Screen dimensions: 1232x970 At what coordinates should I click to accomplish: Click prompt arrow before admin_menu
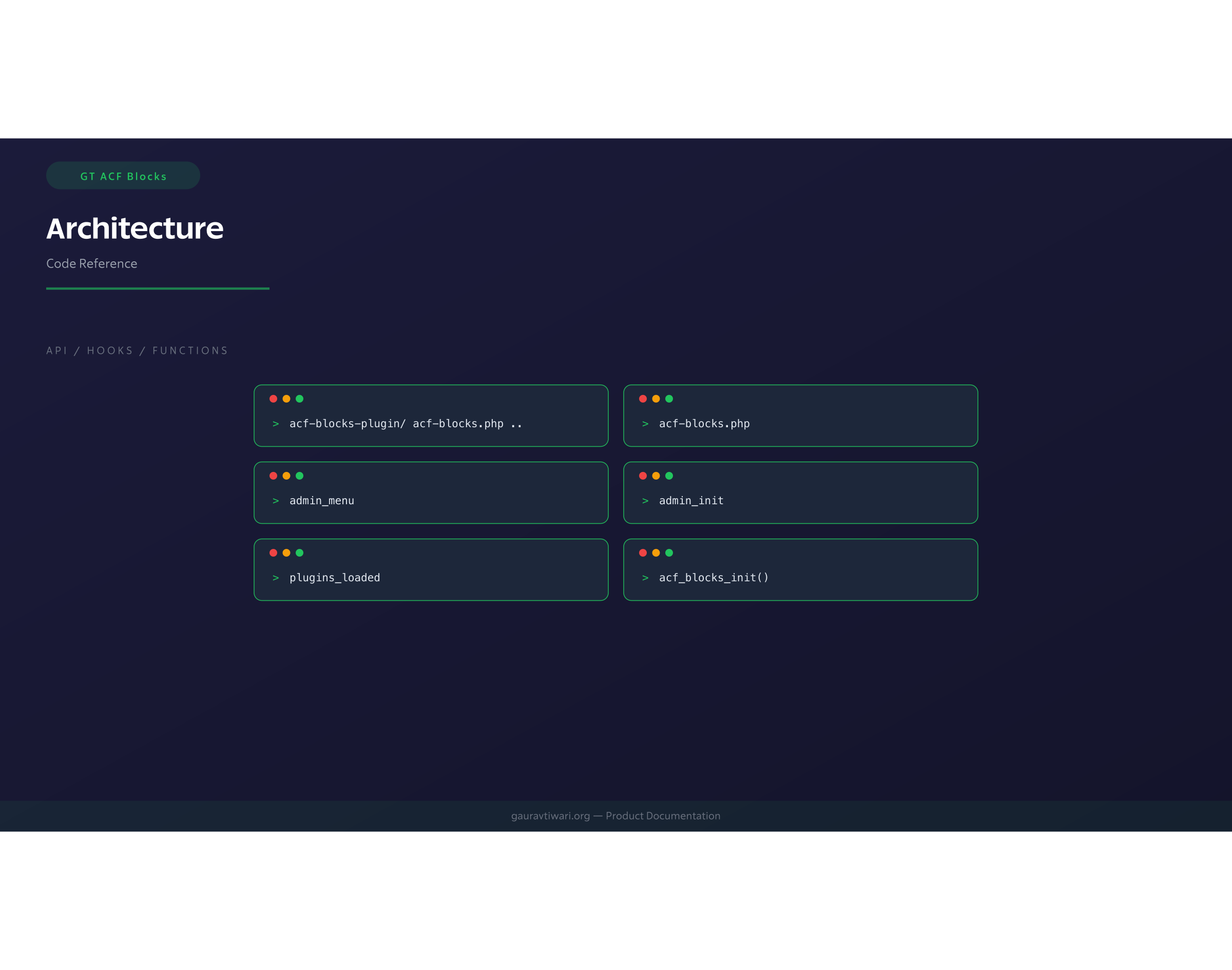pos(276,501)
